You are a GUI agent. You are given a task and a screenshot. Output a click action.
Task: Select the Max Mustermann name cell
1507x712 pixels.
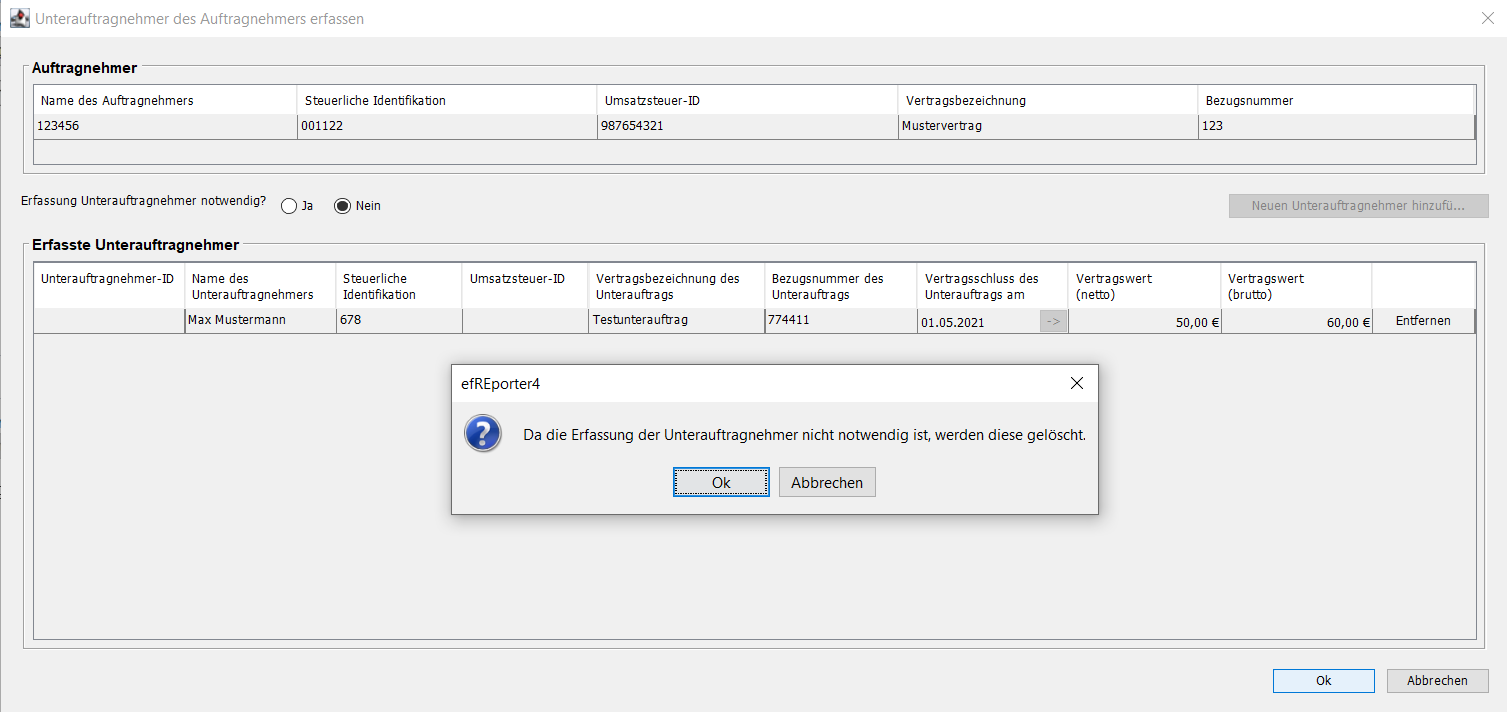[x=260, y=321]
